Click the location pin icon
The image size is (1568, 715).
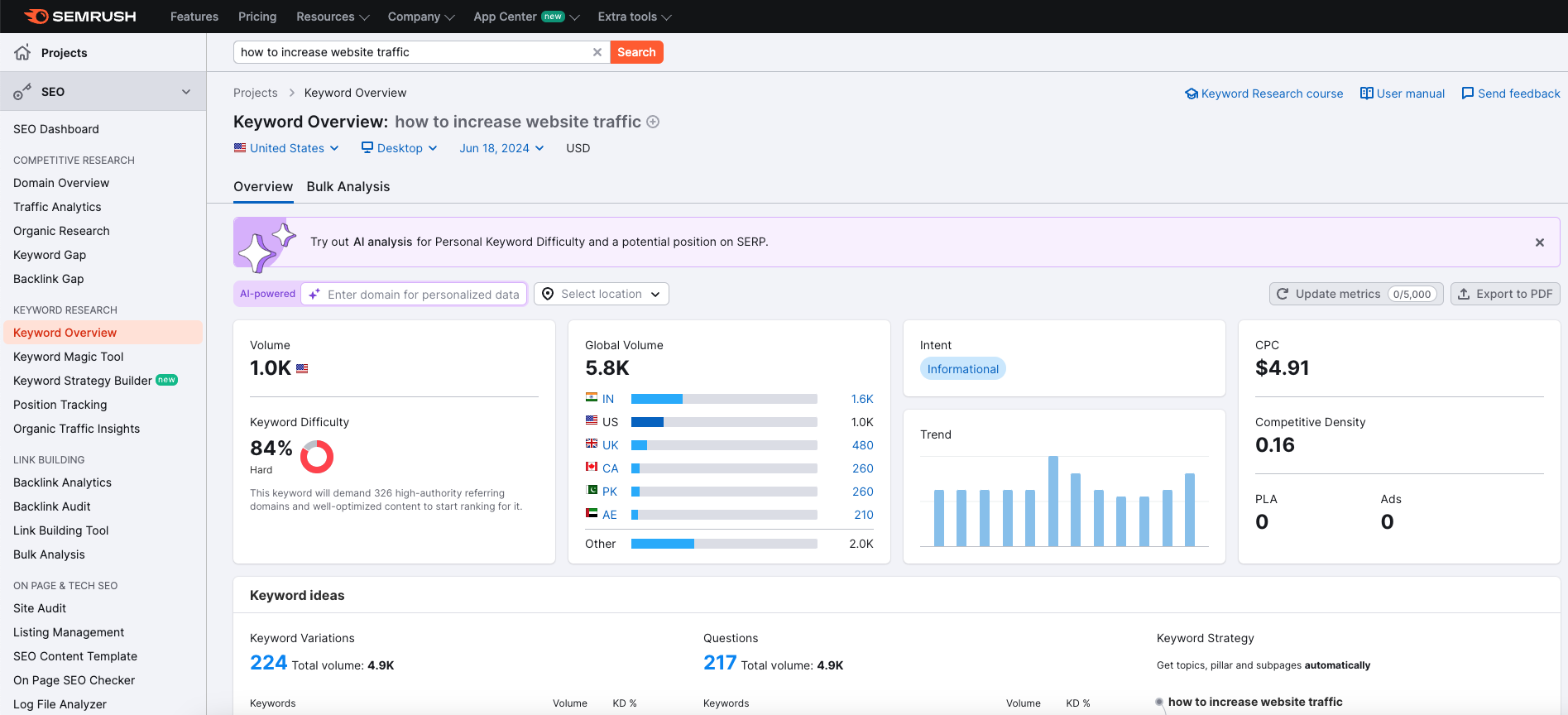(548, 294)
